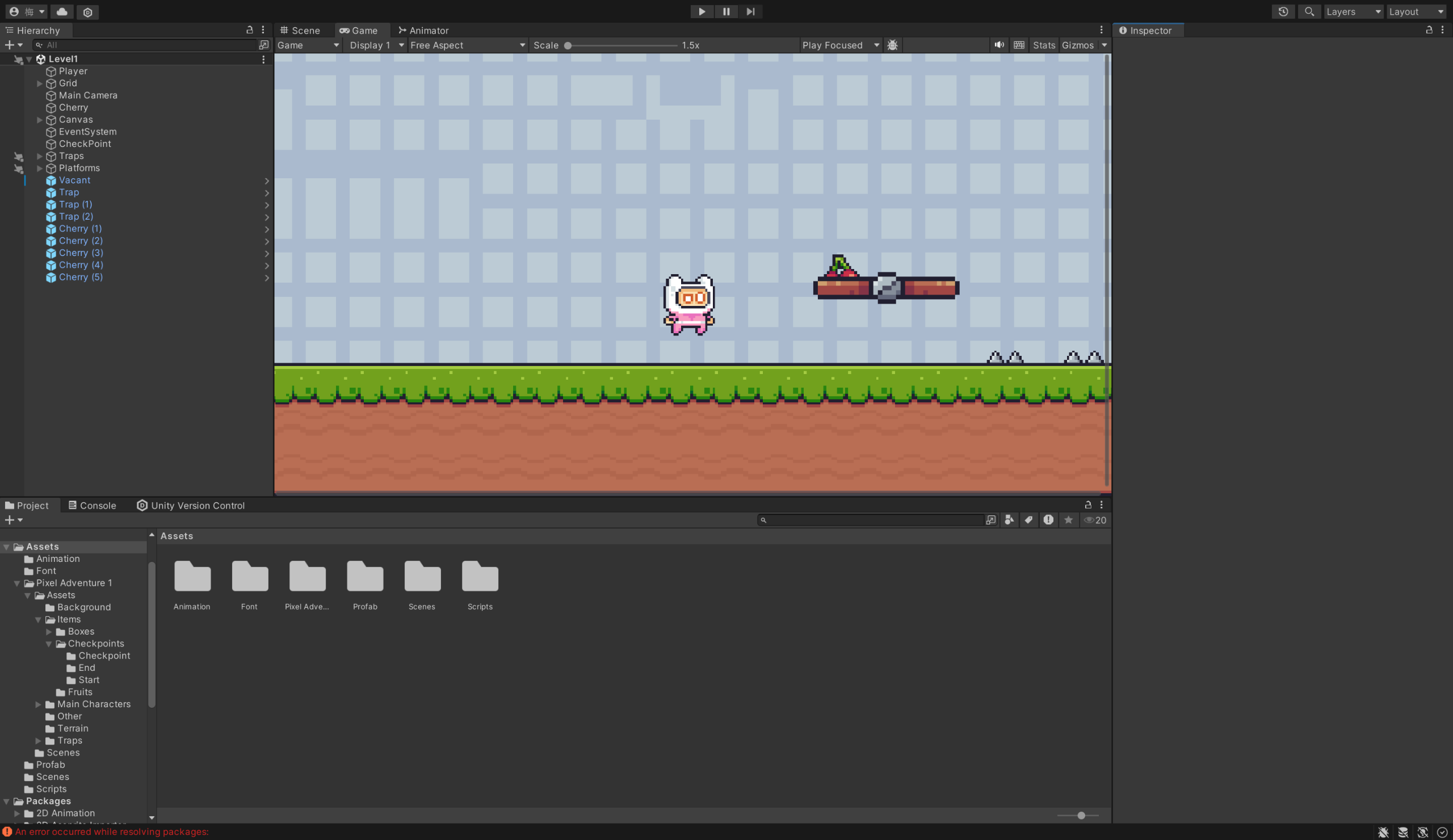Open the Layers dropdown
The image size is (1453, 840).
pos(1353,11)
